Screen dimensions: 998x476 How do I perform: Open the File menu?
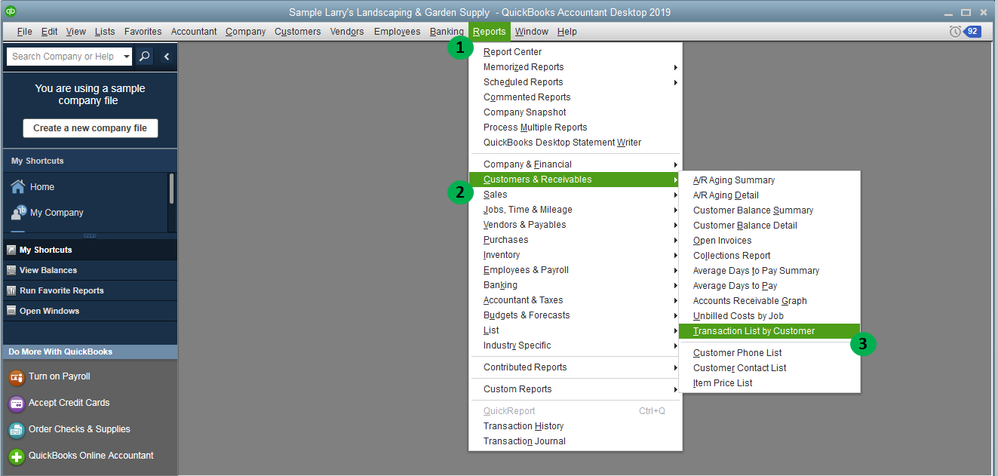point(24,32)
